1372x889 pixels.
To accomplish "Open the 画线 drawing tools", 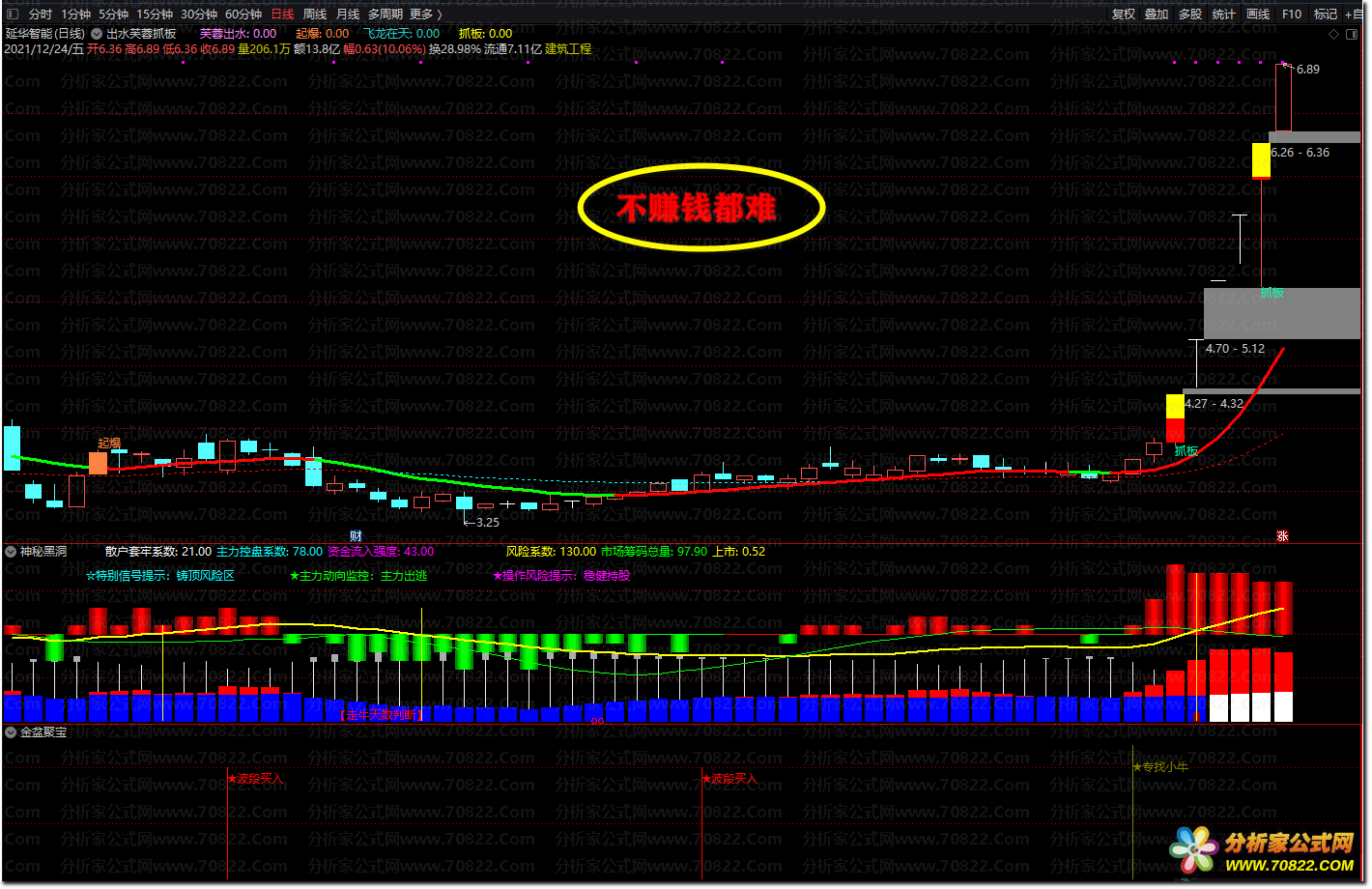I will coord(1258,14).
